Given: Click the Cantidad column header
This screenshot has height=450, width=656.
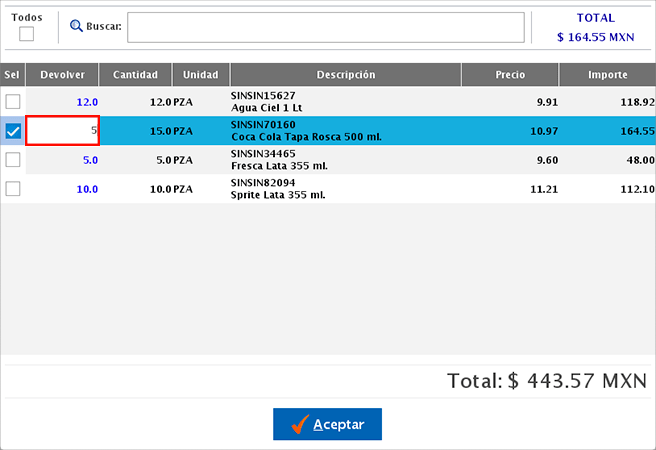Looking at the screenshot, I should (x=135, y=75).
